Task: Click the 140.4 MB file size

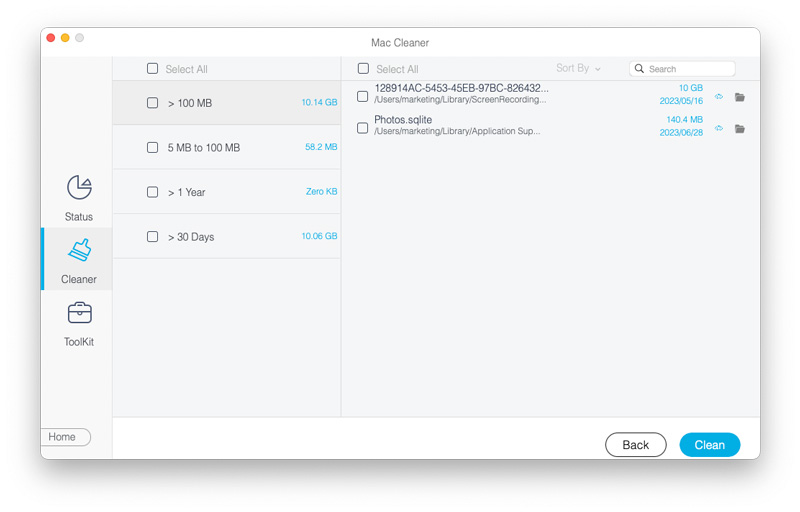Action: (x=685, y=119)
